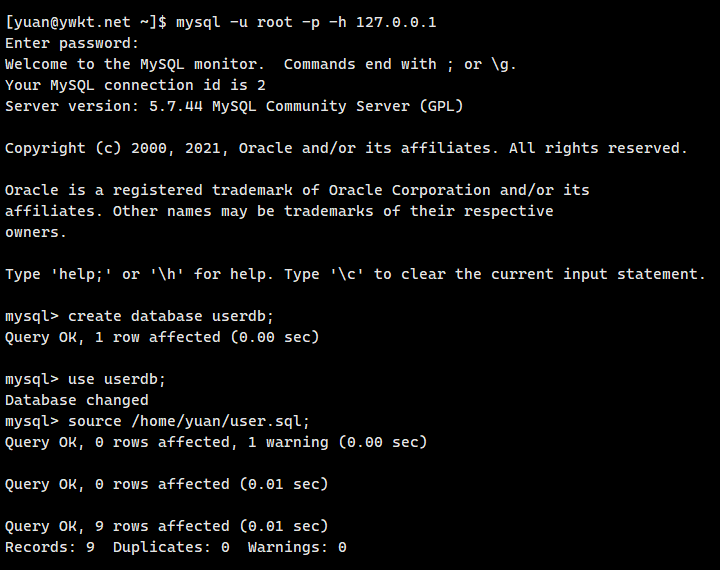The height and width of the screenshot is (570, 720).
Task: Click the 'create database userdb;' command
Action: pos(171,316)
